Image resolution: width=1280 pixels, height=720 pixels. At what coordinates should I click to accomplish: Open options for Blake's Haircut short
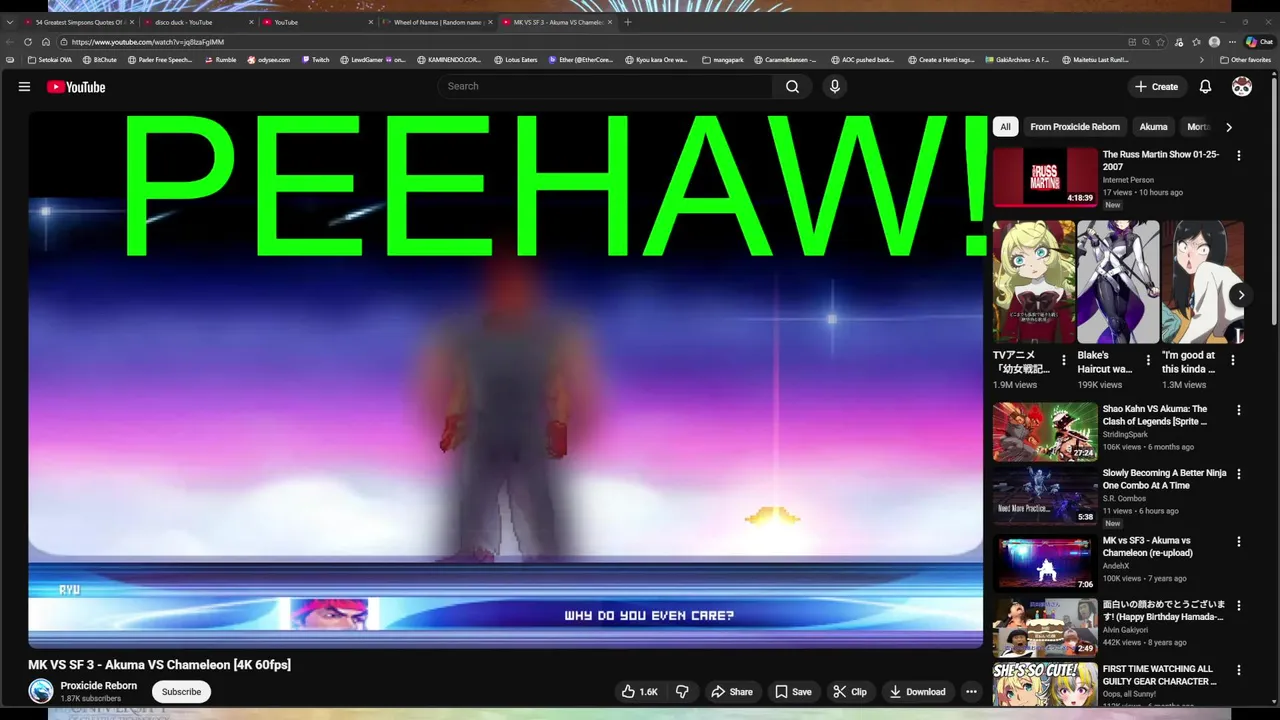tap(1148, 360)
